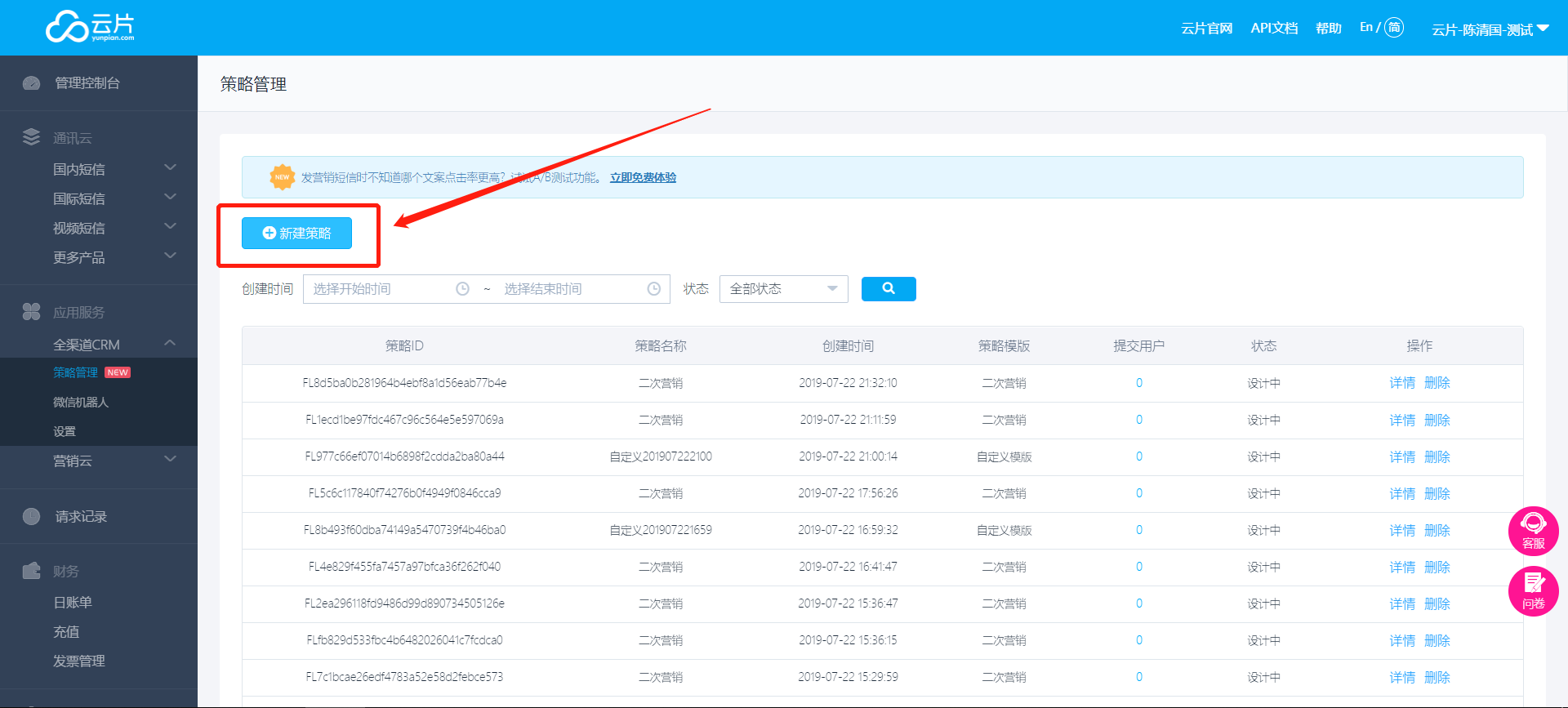Image resolution: width=1568 pixels, height=708 pixels.
Task: Click the 通讯云 layers icon
Action: (x=31, y=137)
